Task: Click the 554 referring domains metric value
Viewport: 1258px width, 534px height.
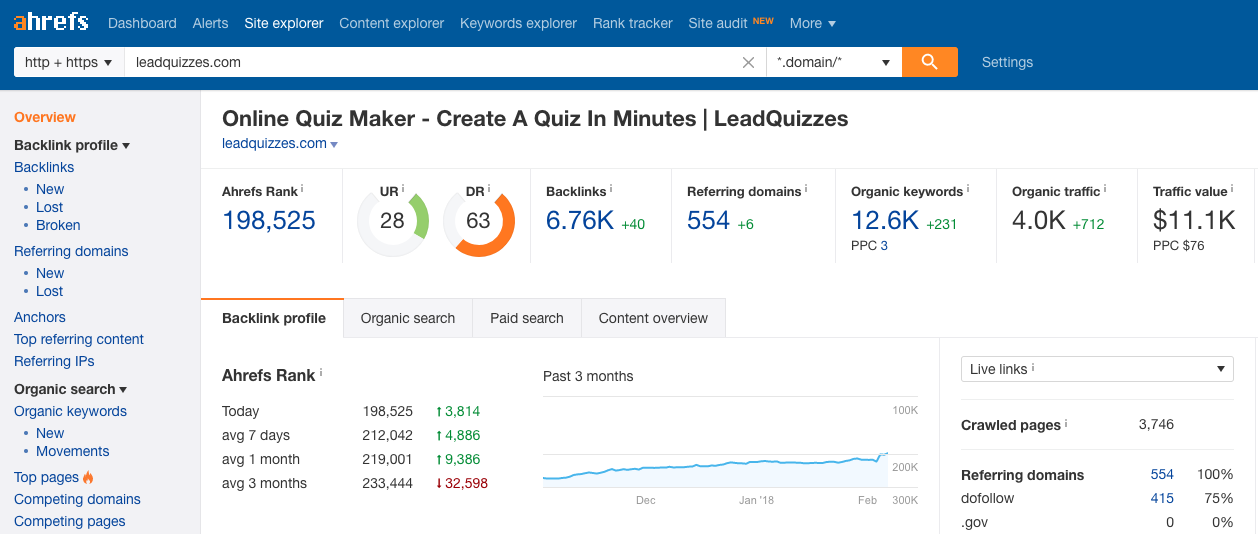Action: 709,221
